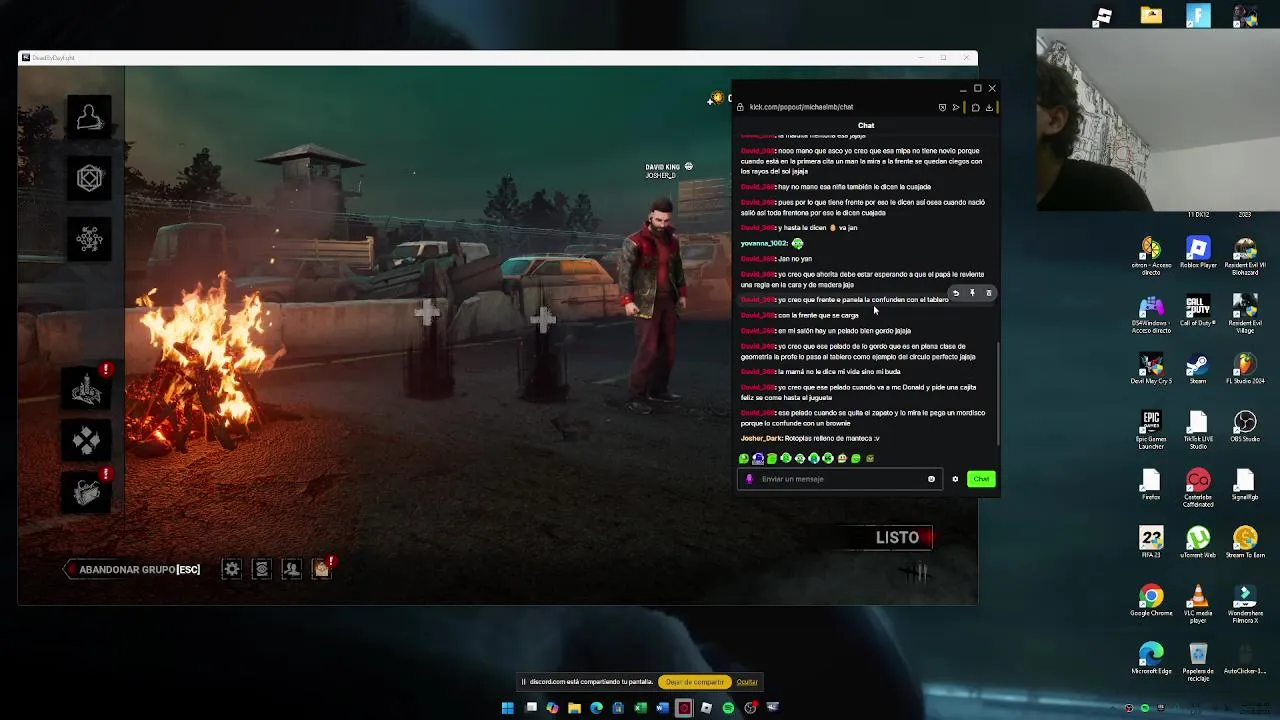
Task: Open the bottom sidebar icon with alert badge
Action: click(87, 492)
